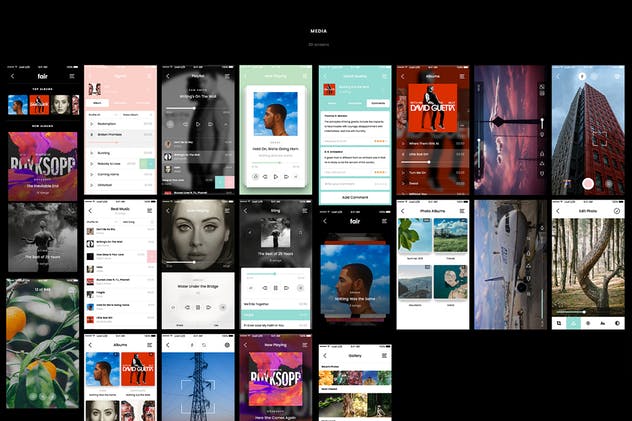Tap back arrow on Top Albums screen
This screenshot has height=421, width=632.
[12, 76]
